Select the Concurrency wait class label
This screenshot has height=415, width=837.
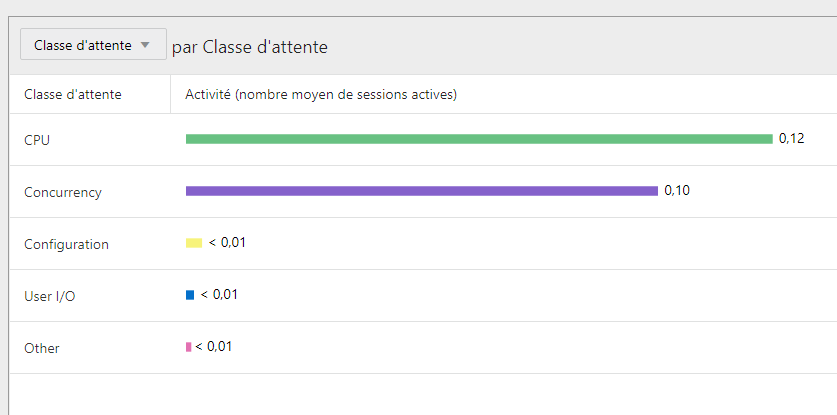(63, 192)
